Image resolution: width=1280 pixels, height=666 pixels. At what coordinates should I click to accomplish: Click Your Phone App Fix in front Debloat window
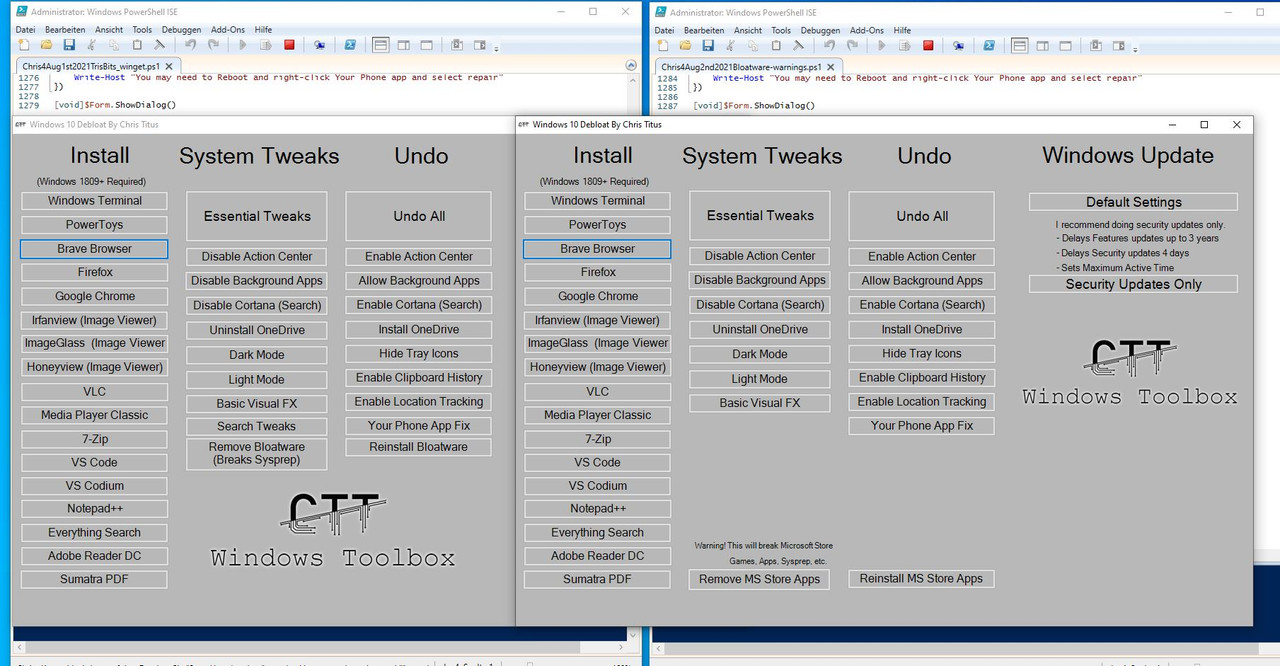pos(922,426)
